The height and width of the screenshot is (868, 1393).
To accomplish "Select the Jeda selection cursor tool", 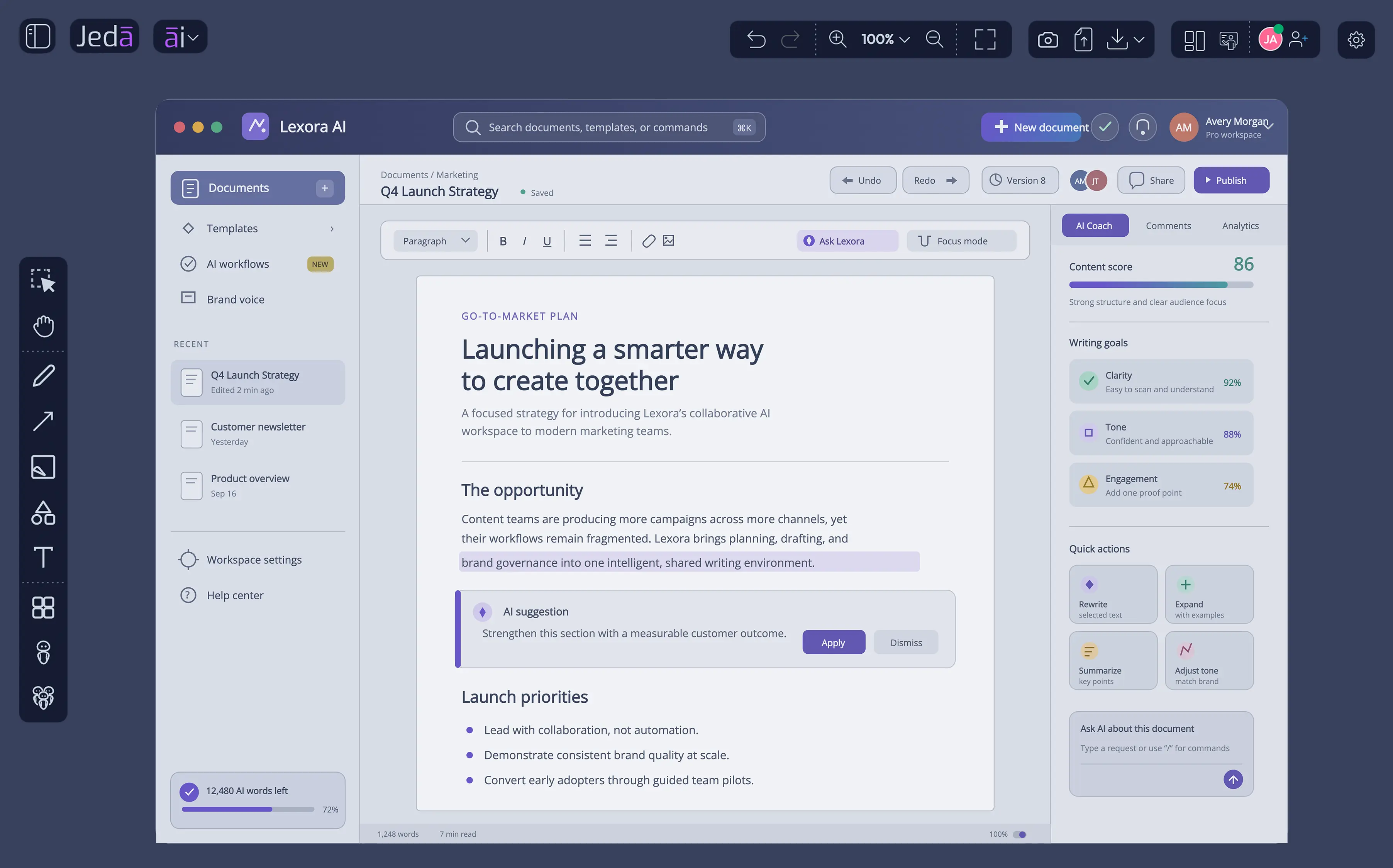I will click(43, 281).
